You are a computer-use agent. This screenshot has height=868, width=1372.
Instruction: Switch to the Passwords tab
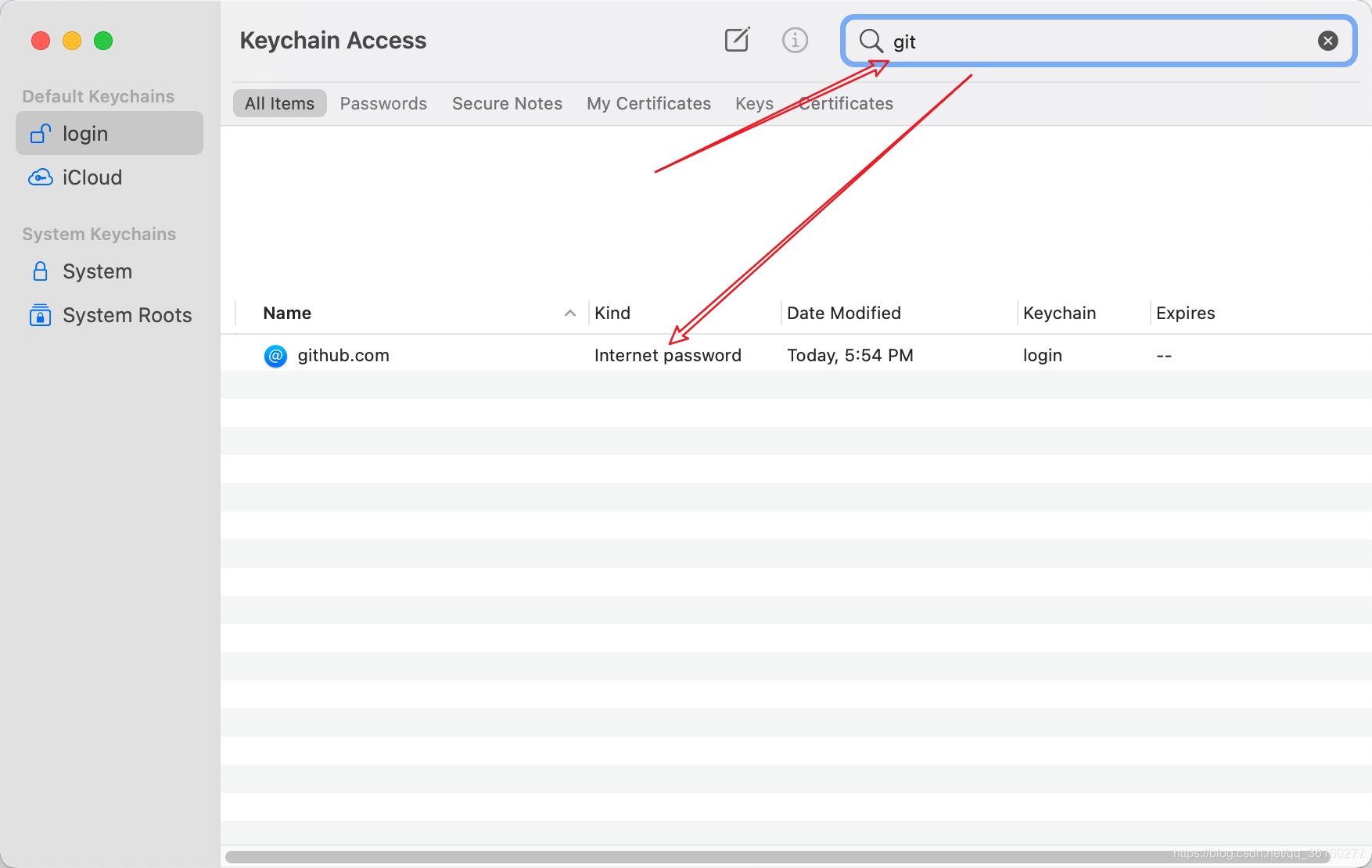(x=383, y=103)
